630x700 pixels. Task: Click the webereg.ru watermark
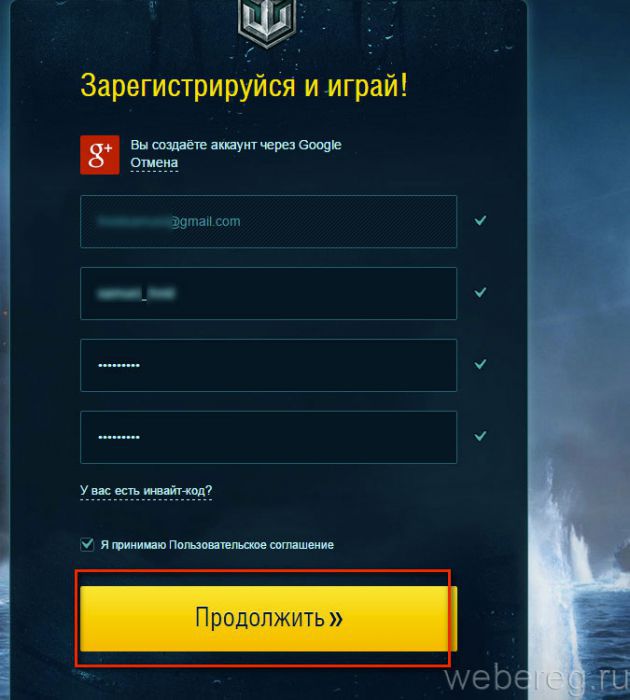click(537, 679)
